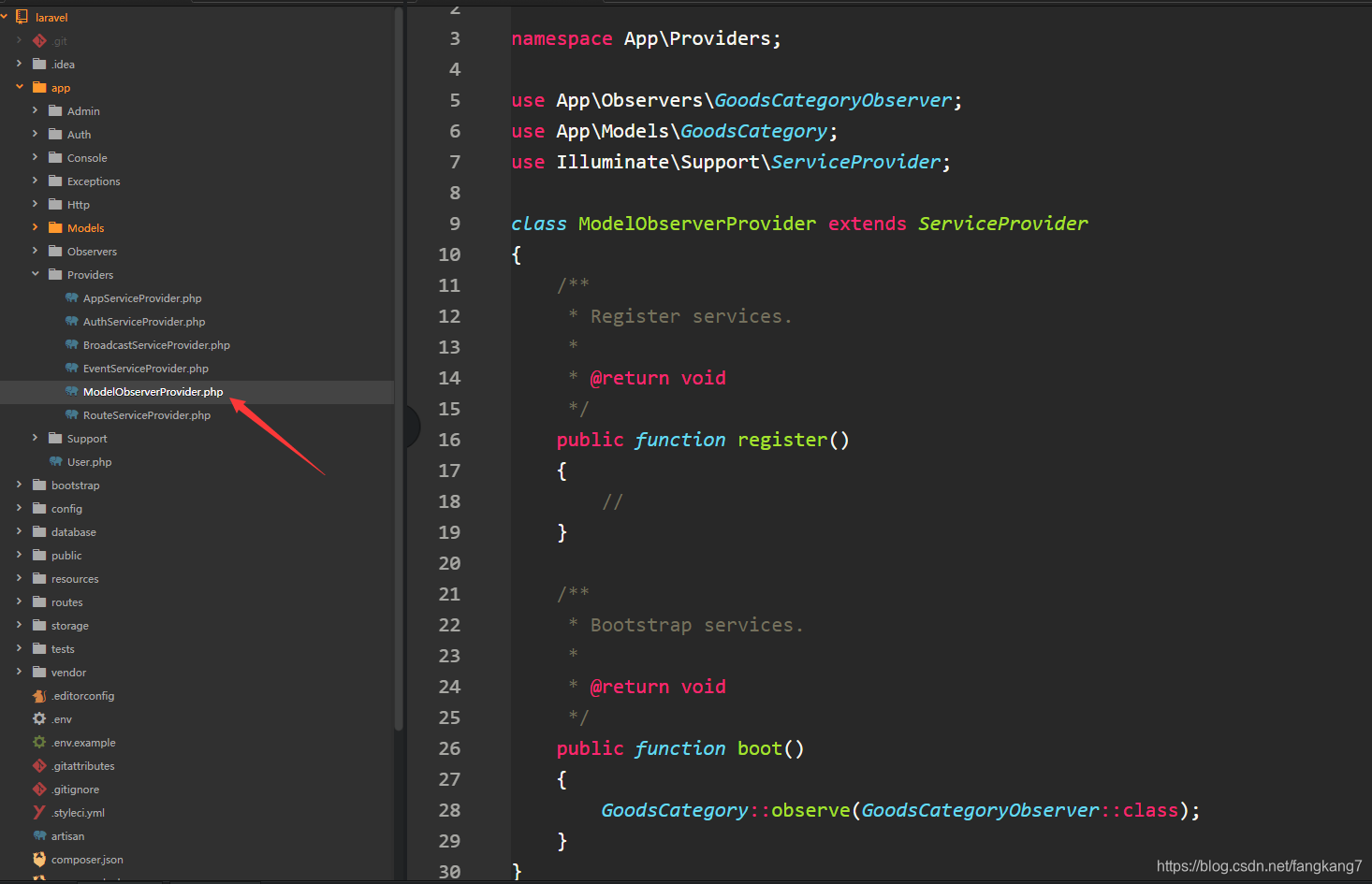Click GoodsCategoryObserver in the use statement
The width and height of the screenshot is (1372, 884).
click(x=833, y=100)
